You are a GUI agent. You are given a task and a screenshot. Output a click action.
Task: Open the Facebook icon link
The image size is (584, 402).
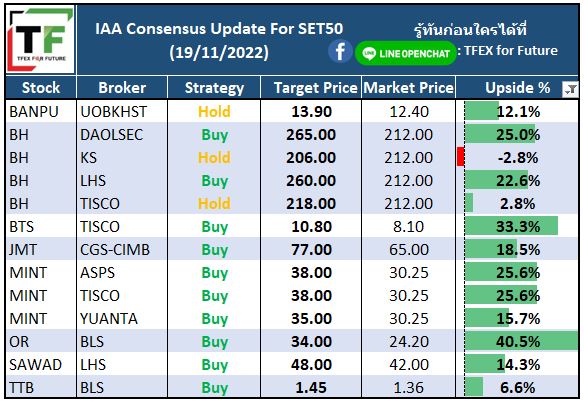pyautogui.click(x=340, y=51)
